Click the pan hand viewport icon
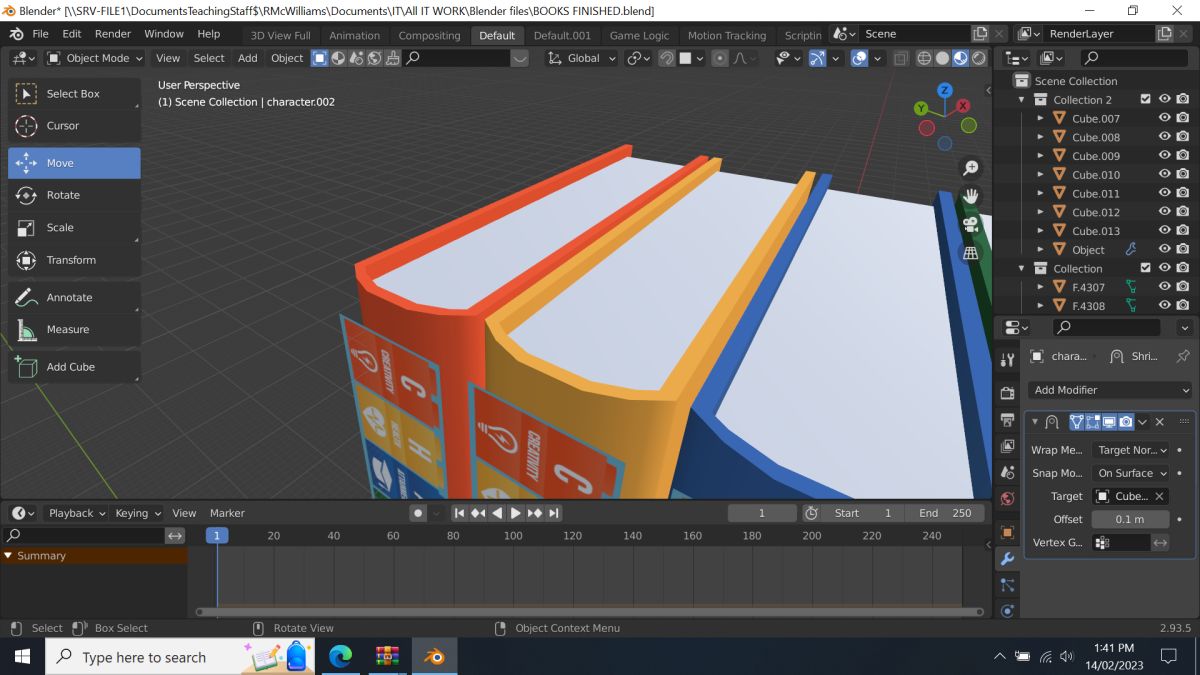The image size is (1200, 675). coord(970,196)
